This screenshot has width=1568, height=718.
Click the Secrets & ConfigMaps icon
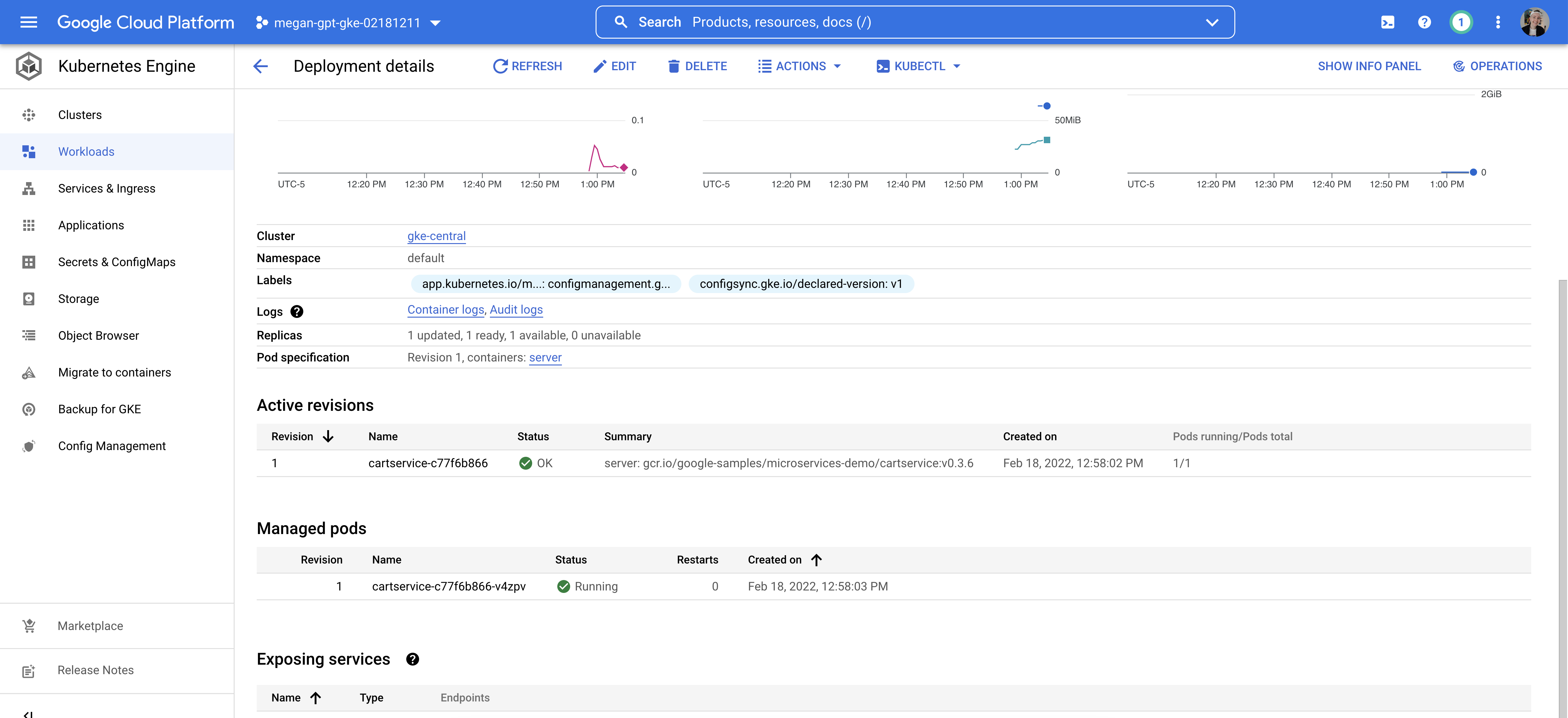(x=28, y=262)
